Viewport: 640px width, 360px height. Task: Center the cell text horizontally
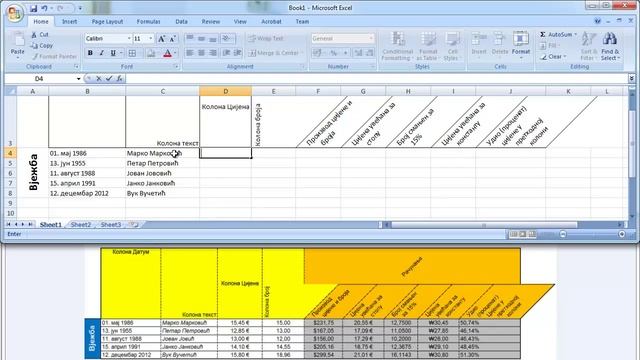201,53
